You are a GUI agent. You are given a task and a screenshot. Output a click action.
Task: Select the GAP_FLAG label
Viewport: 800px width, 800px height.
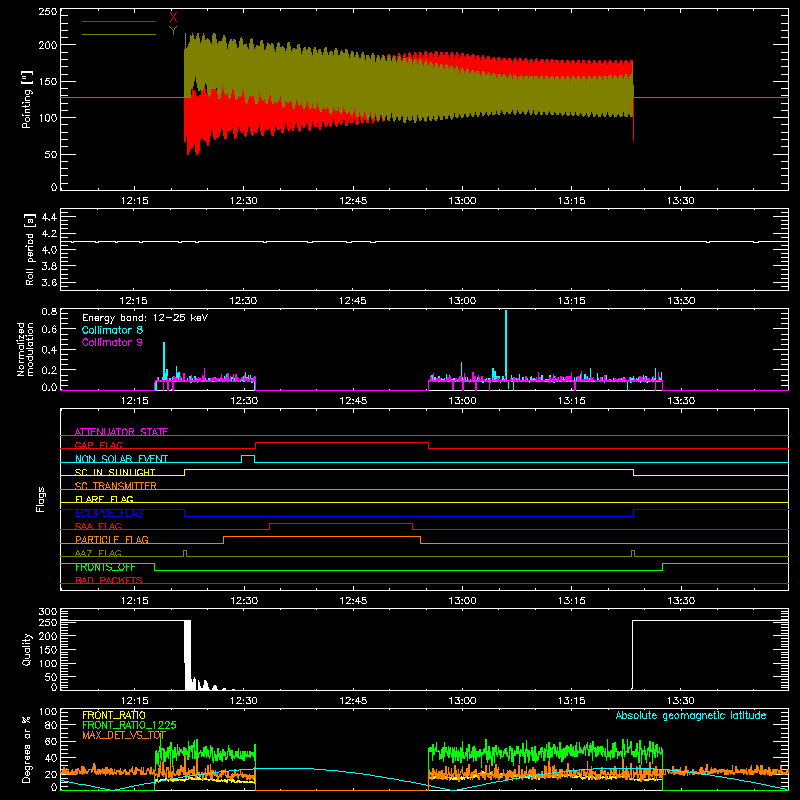[98, 445]
